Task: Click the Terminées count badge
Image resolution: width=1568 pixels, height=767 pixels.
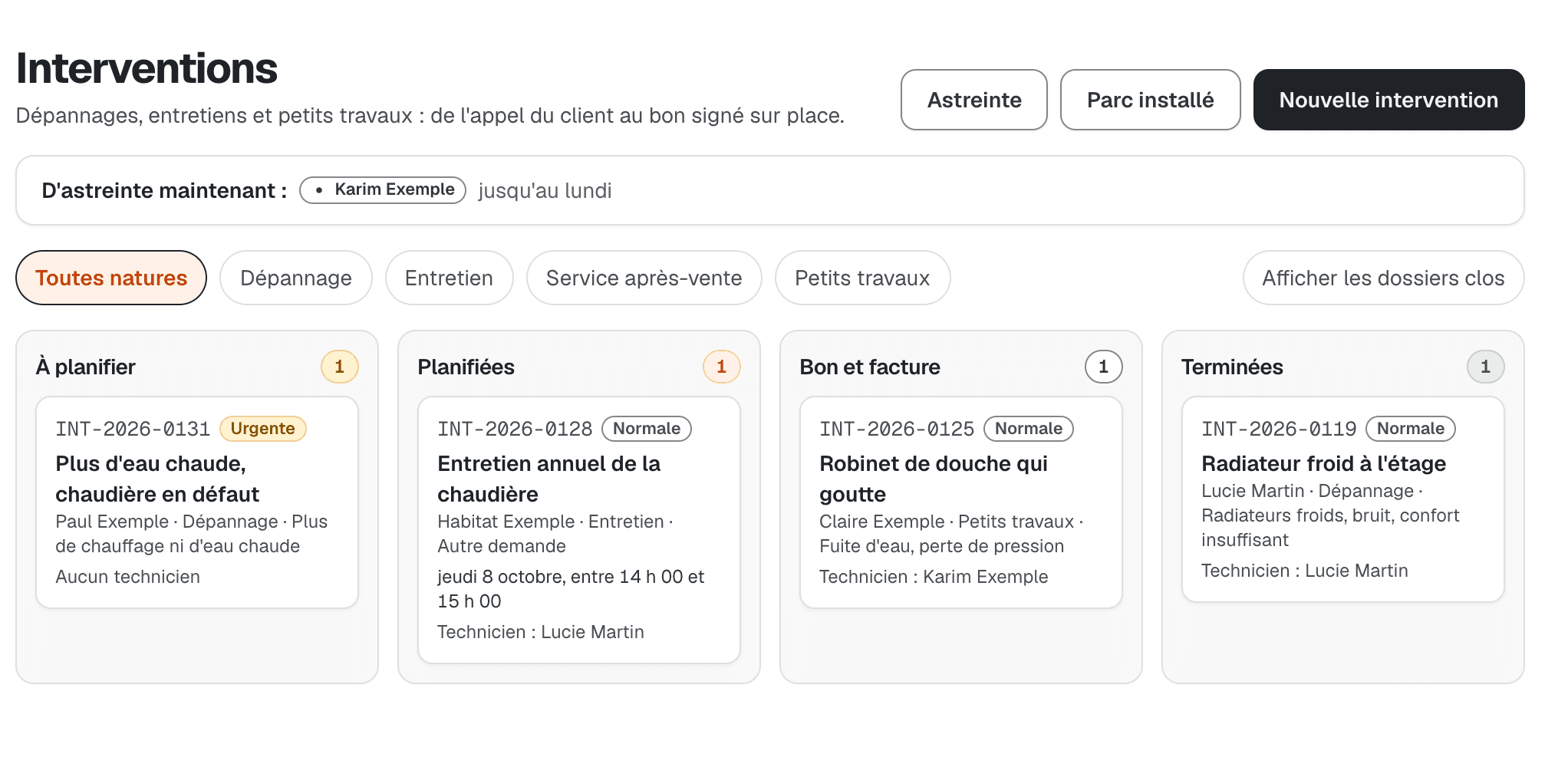Action: (x=1485, y=367)
